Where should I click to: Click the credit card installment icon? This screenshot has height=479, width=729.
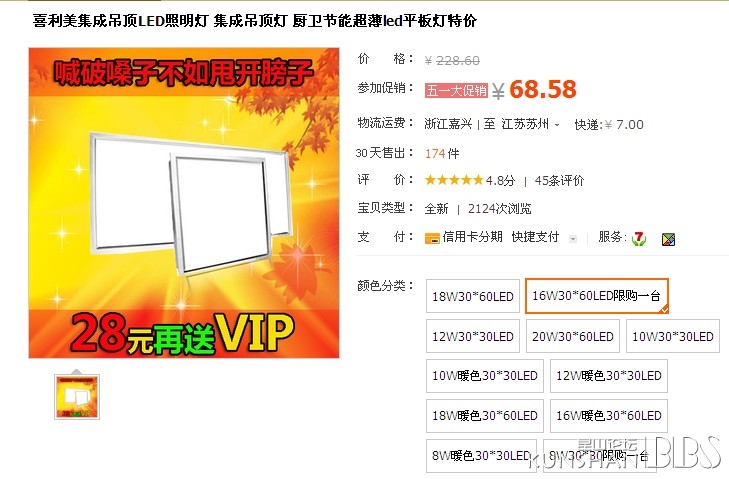coord(432,238)
